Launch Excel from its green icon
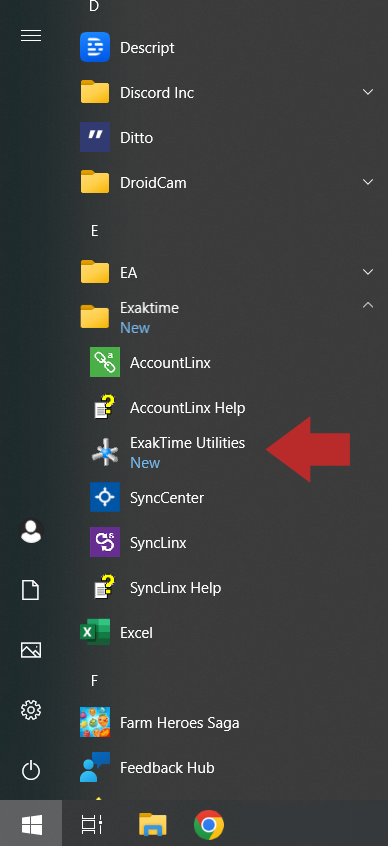 coord(95,632)
